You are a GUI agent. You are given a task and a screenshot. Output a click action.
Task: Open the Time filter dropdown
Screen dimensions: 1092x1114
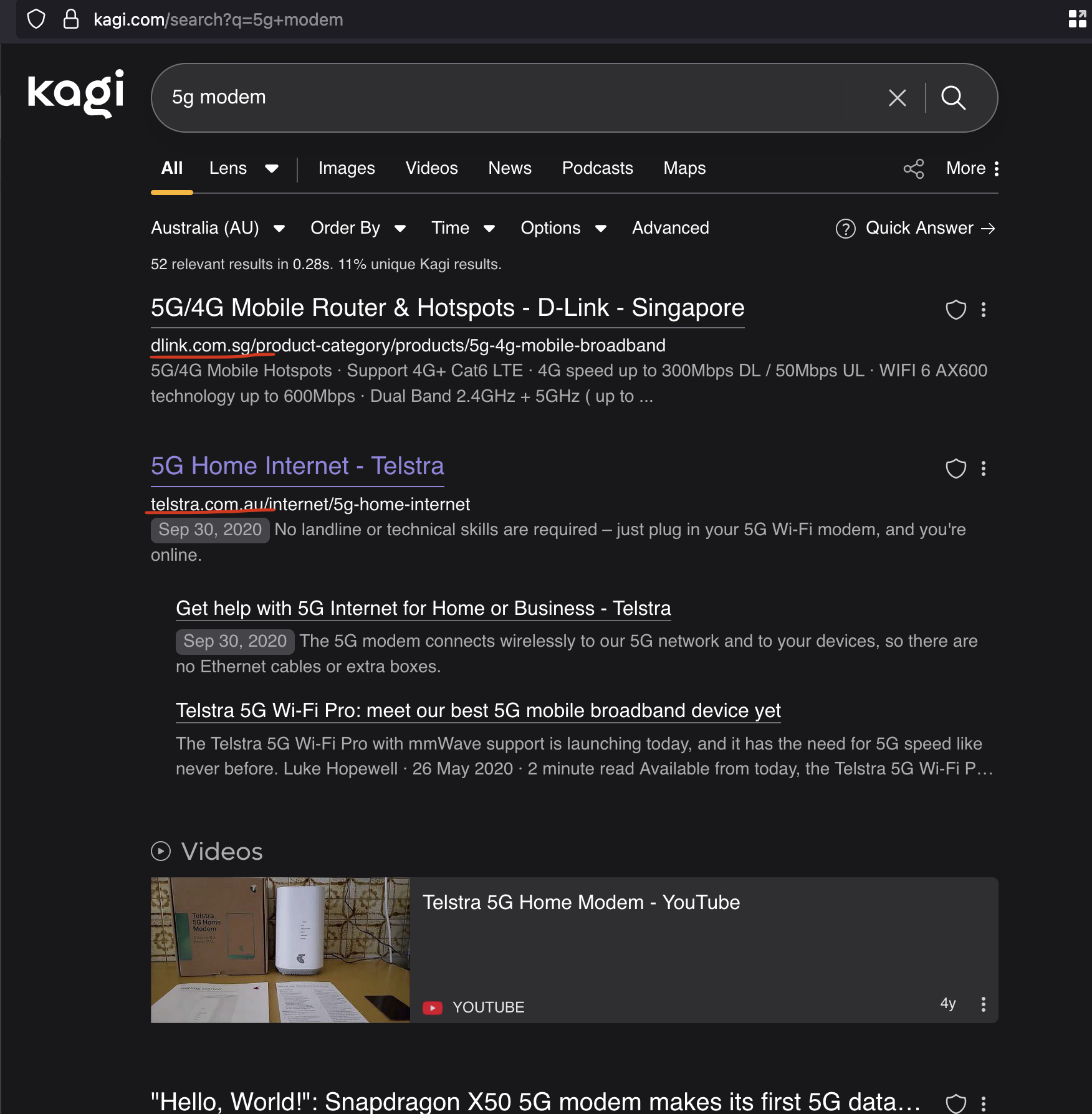463,228
